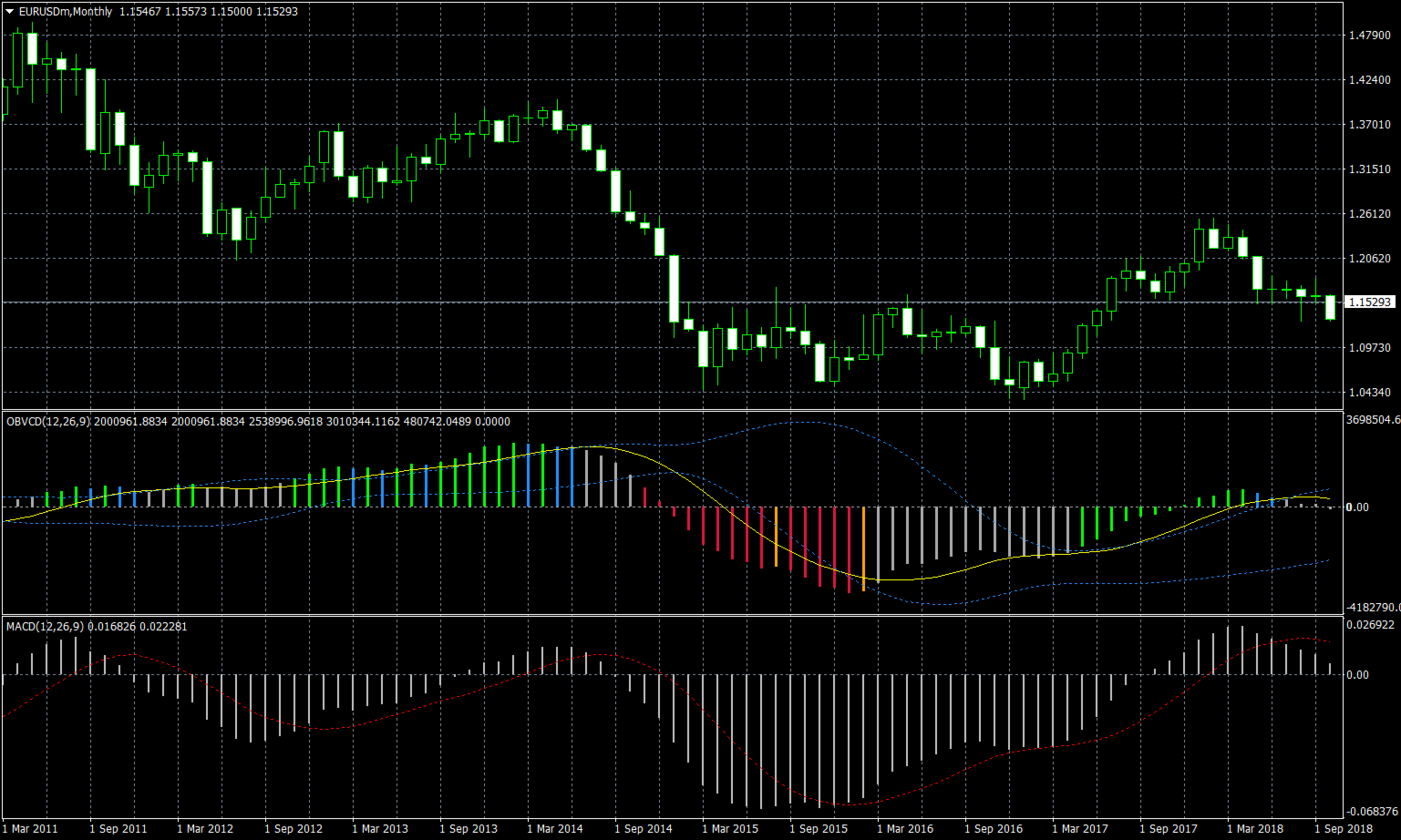1401x840 pixels.
Task: Click the 1 Sep 2018 date label
Action: coord(1344,829)
